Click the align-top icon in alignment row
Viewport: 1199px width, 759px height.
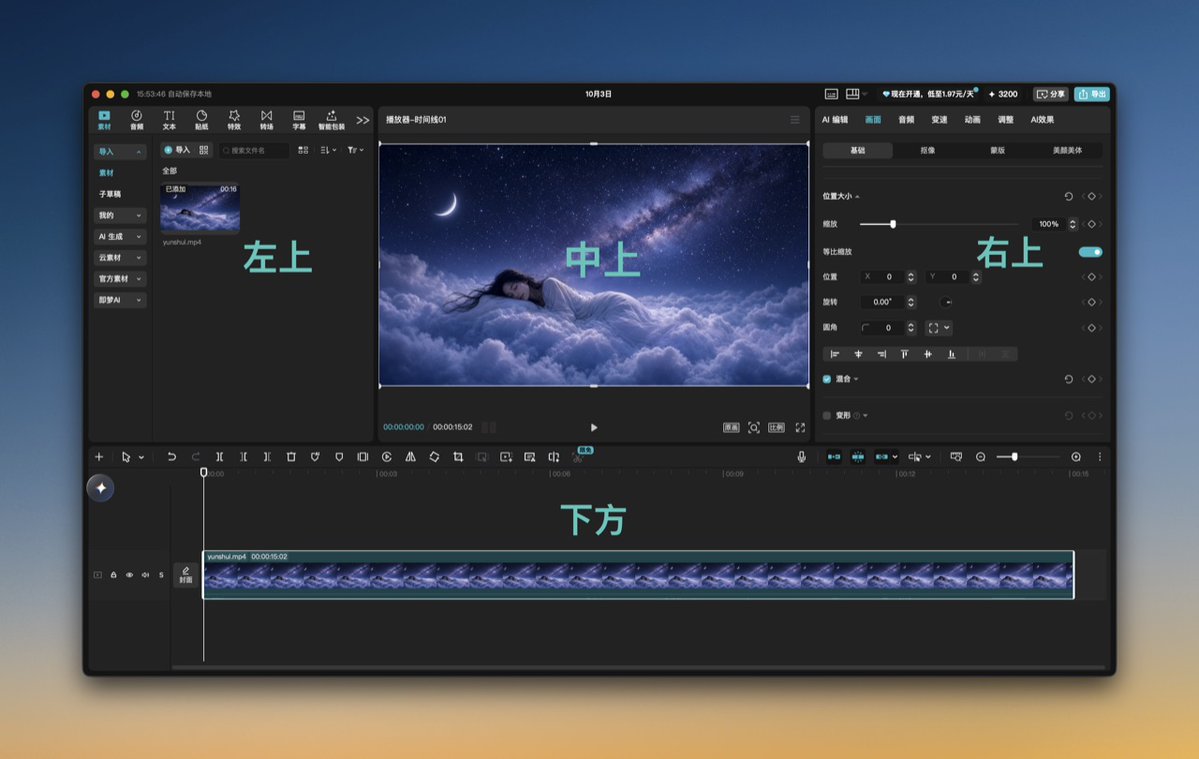905,354
